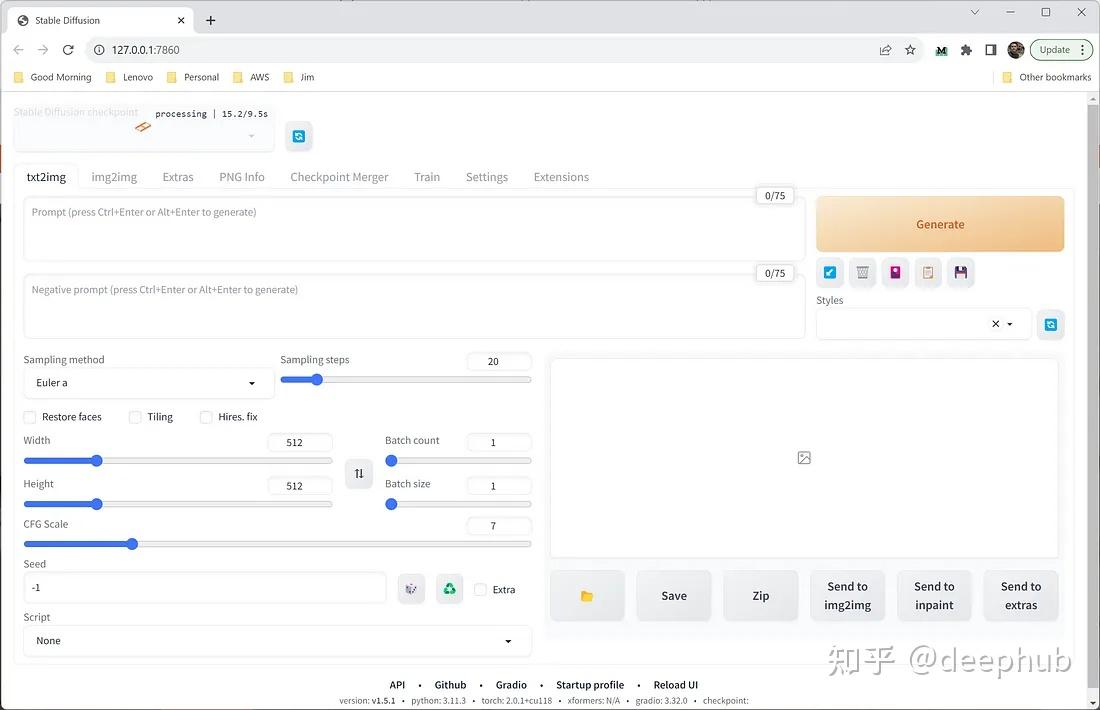Viewport: 1100px width, 710px height.
Task: Refresh the Stable Diffusion checkpoint list
Action: [299, 136]
